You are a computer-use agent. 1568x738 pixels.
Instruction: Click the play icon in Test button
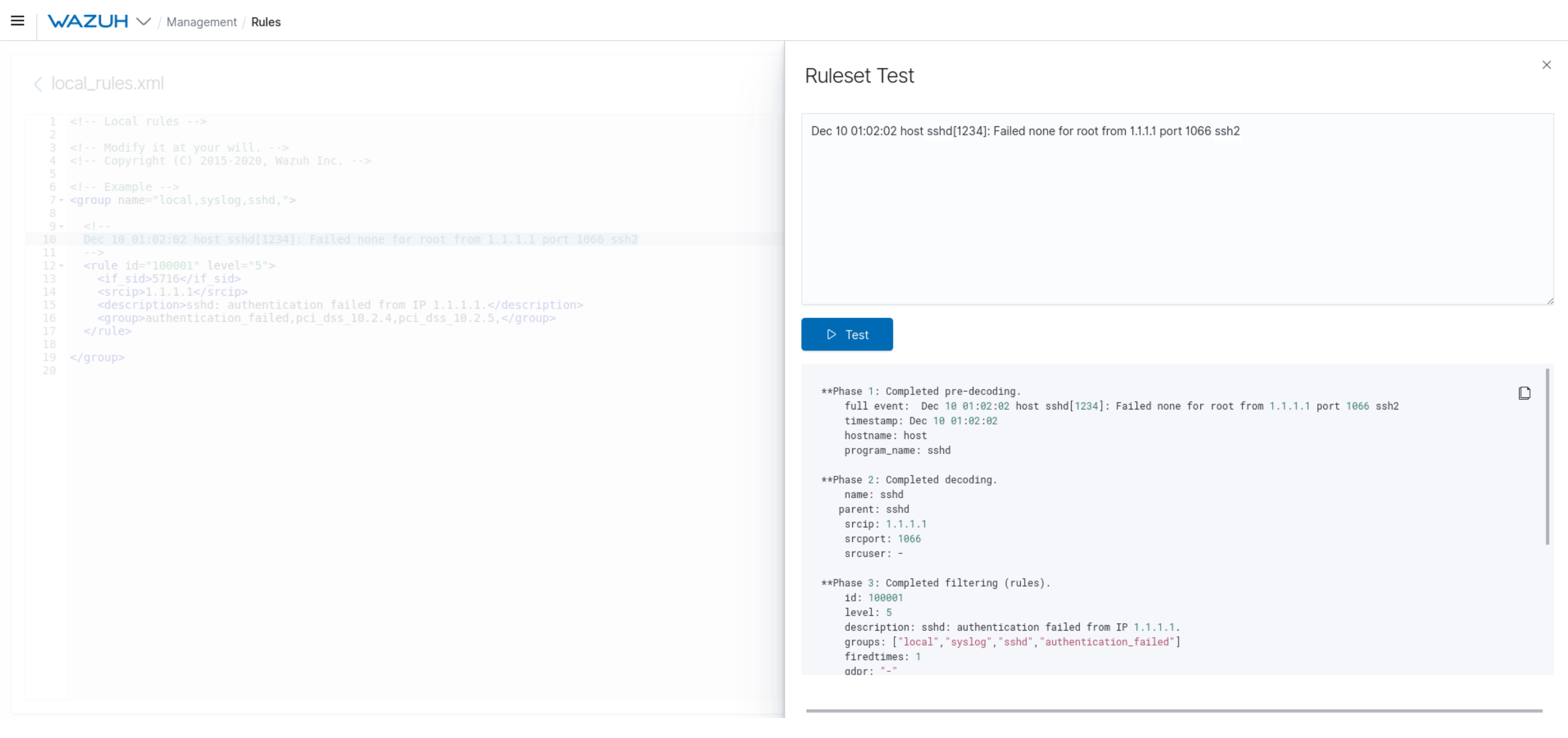click(831, 334)
